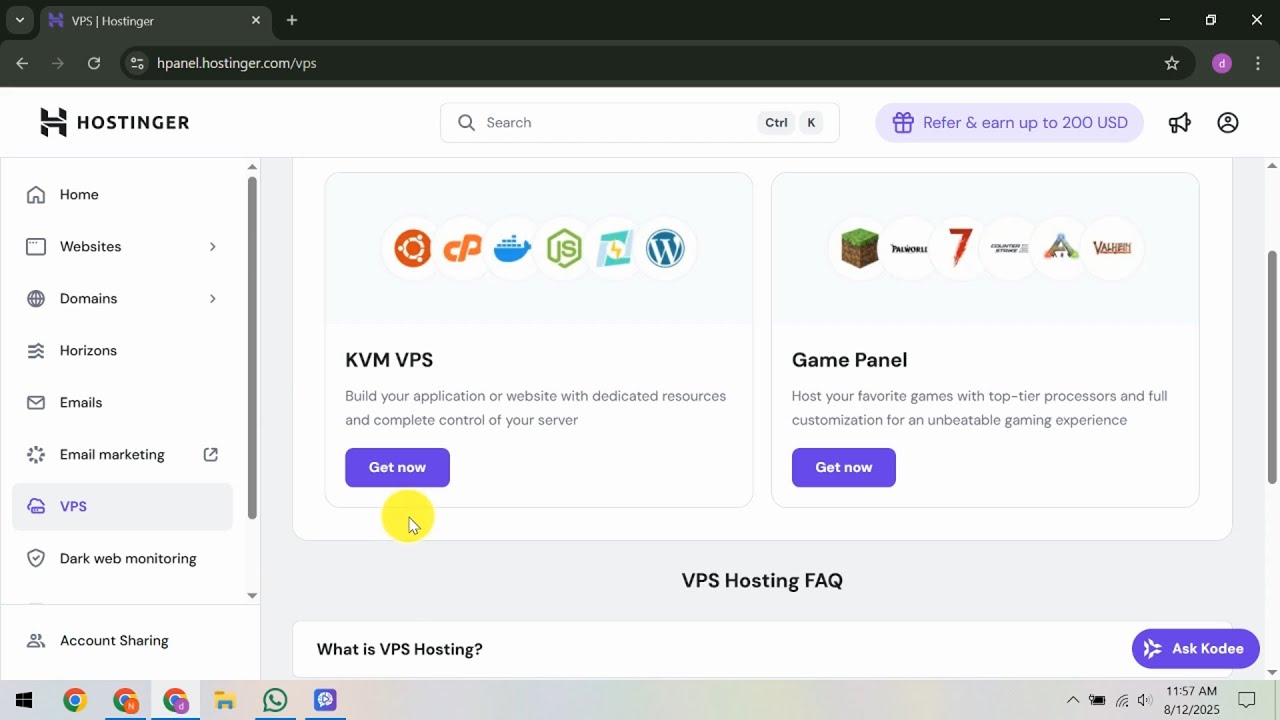
Task: Open the announcements megaphone icon
Action: (x=1180, y=122)
